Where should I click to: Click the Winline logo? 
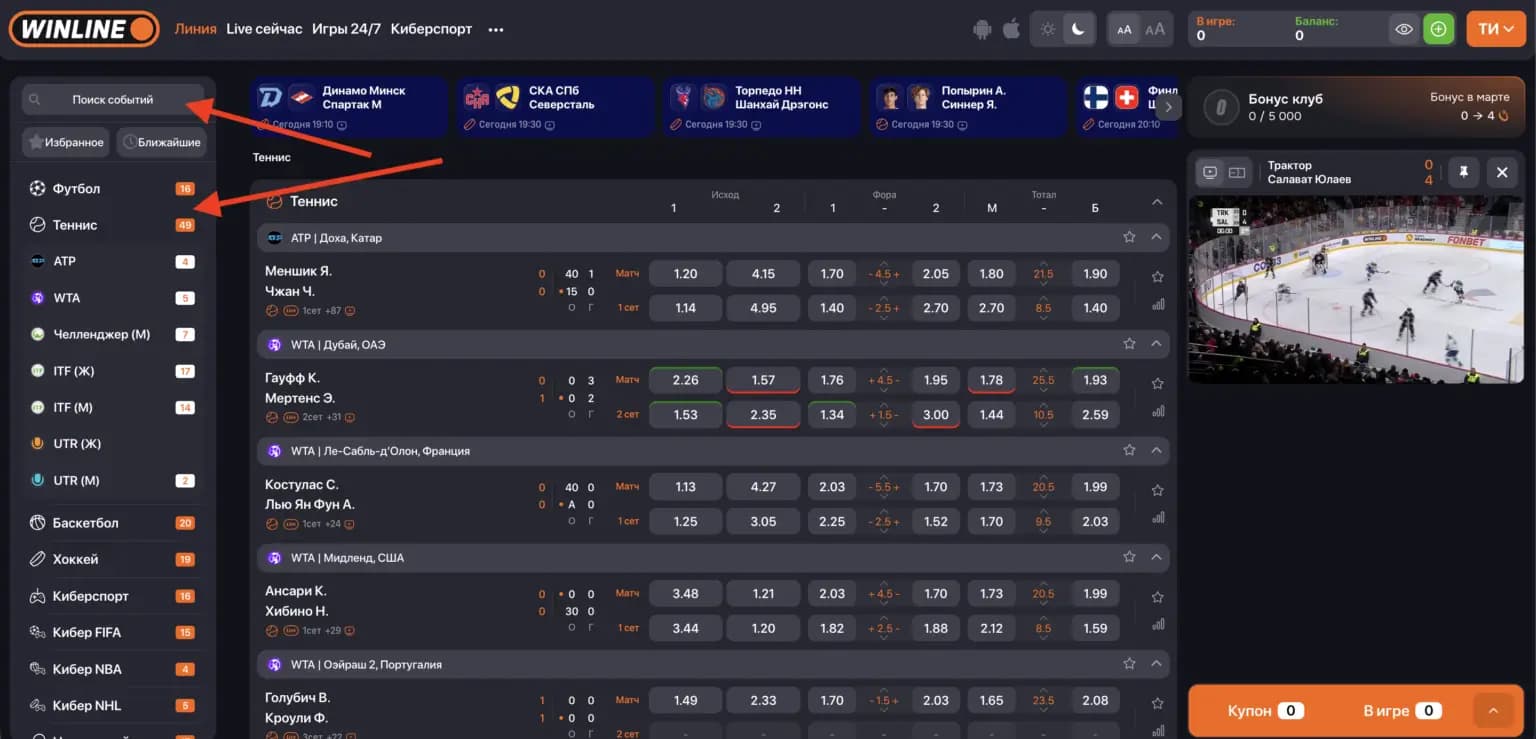tap(84, 29)
